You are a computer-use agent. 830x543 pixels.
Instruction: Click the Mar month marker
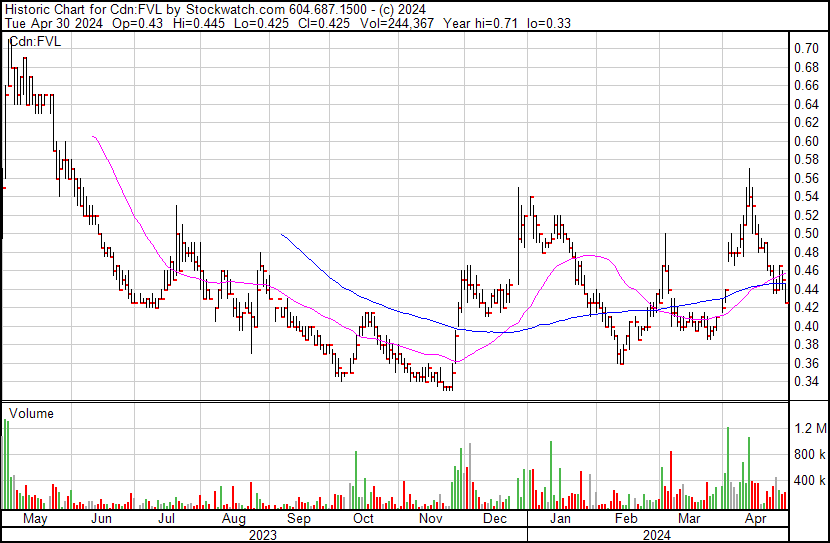[x=688, y=520]
